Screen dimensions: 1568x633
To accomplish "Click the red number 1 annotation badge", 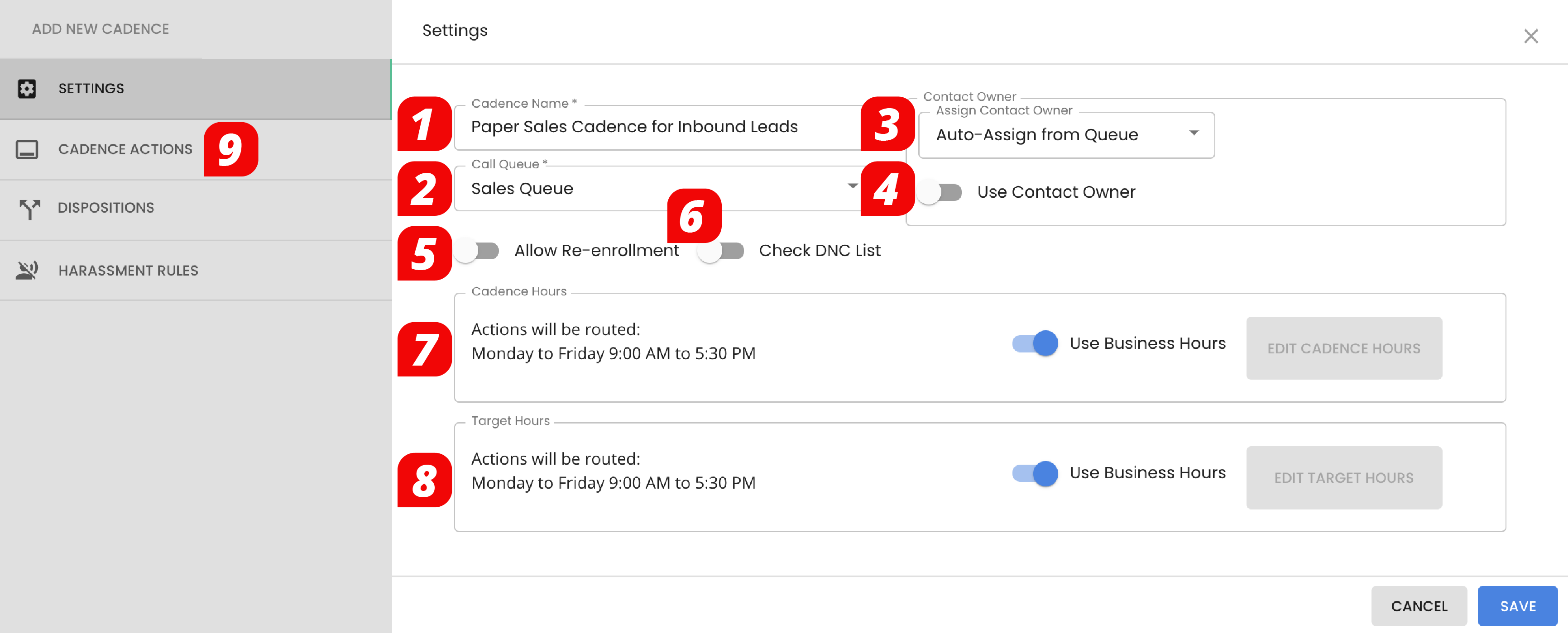I will click(x=424, y=124).
